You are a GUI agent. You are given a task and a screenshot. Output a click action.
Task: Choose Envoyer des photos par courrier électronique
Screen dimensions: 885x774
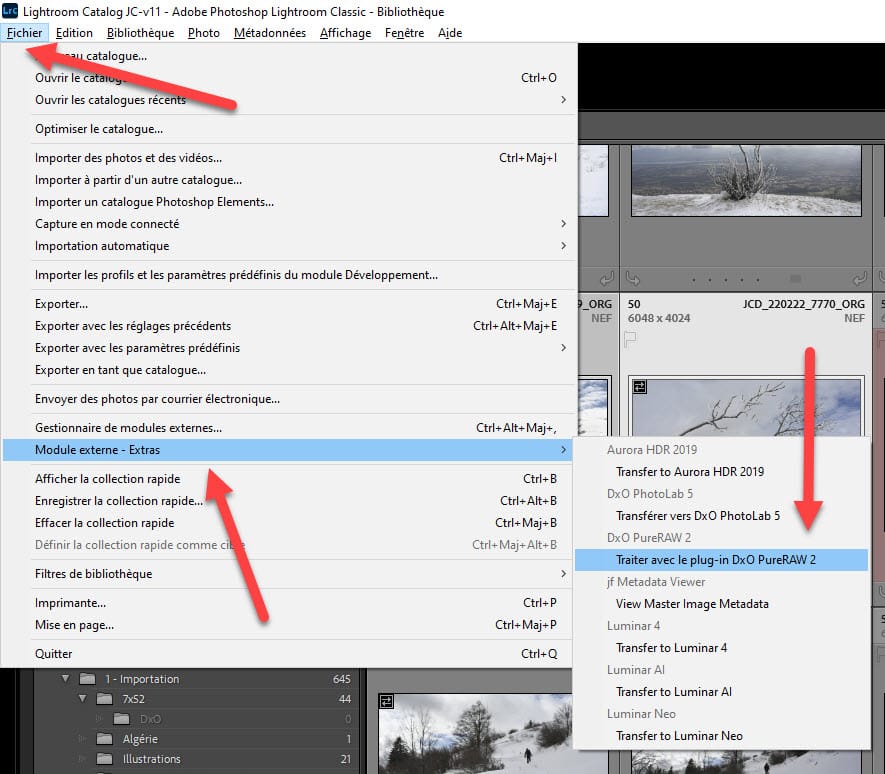(x=290, y=399)
